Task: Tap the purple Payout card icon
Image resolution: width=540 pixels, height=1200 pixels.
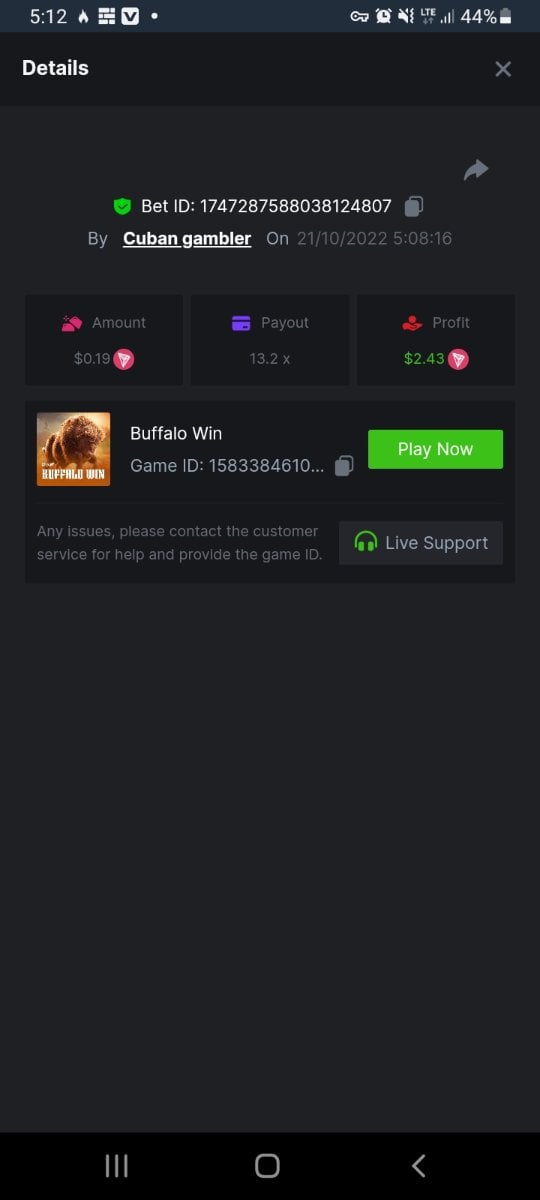Action: [x=241, y=323]
